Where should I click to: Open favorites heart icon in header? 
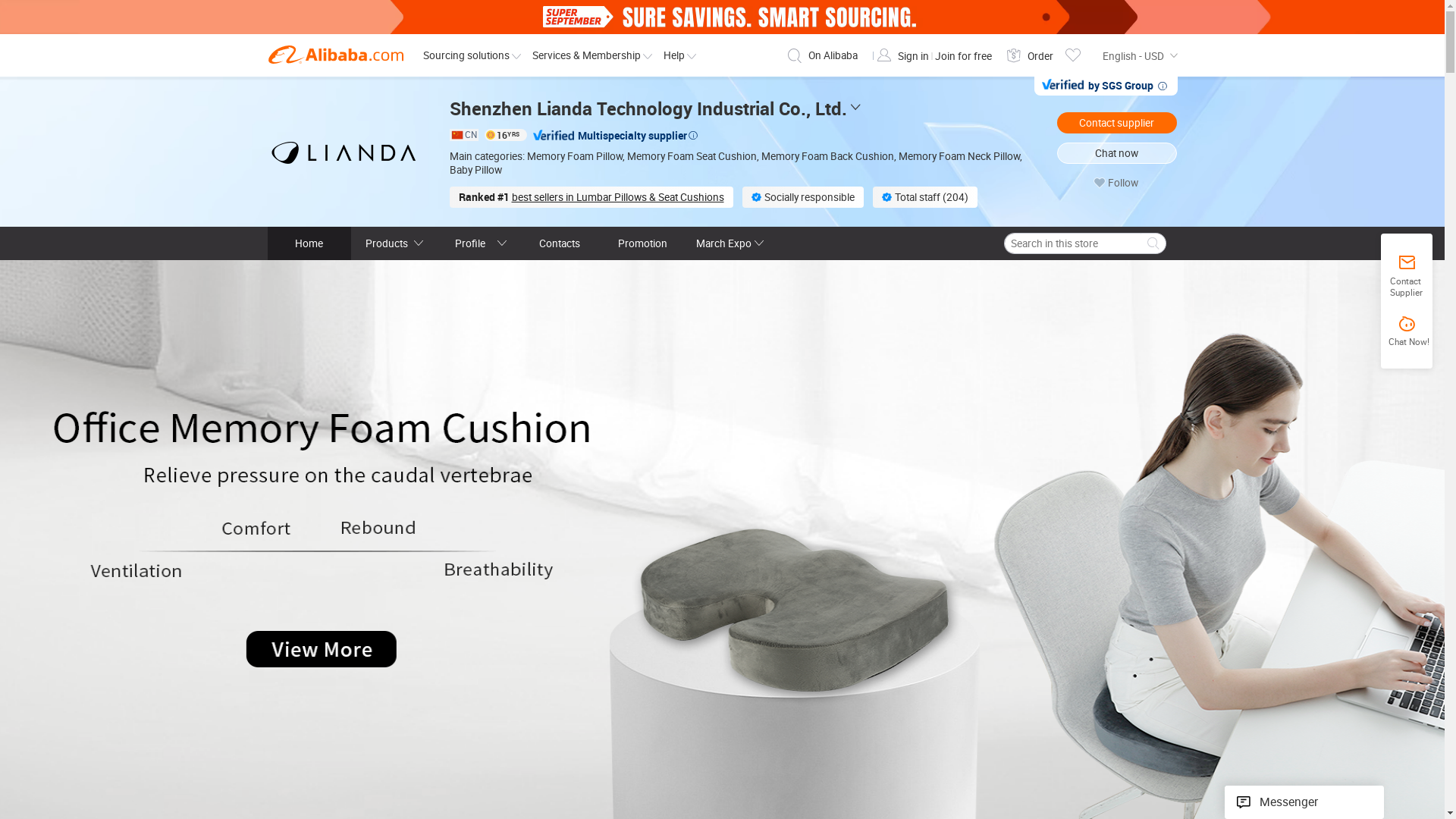point(1072,55)
